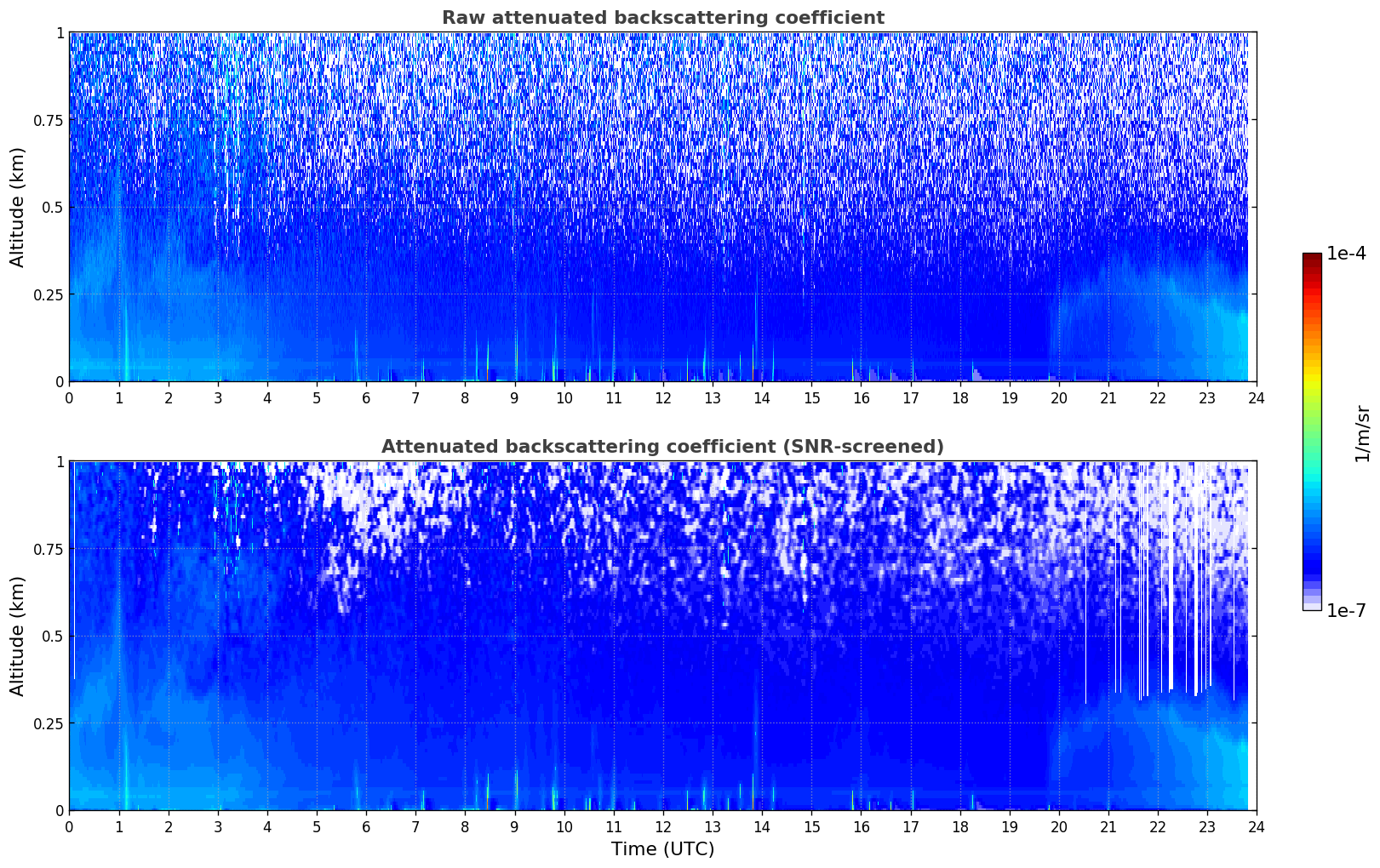Click the 'Time (UTC)' axis label
Screen dimensions: 1380x868
click(662, 849)
